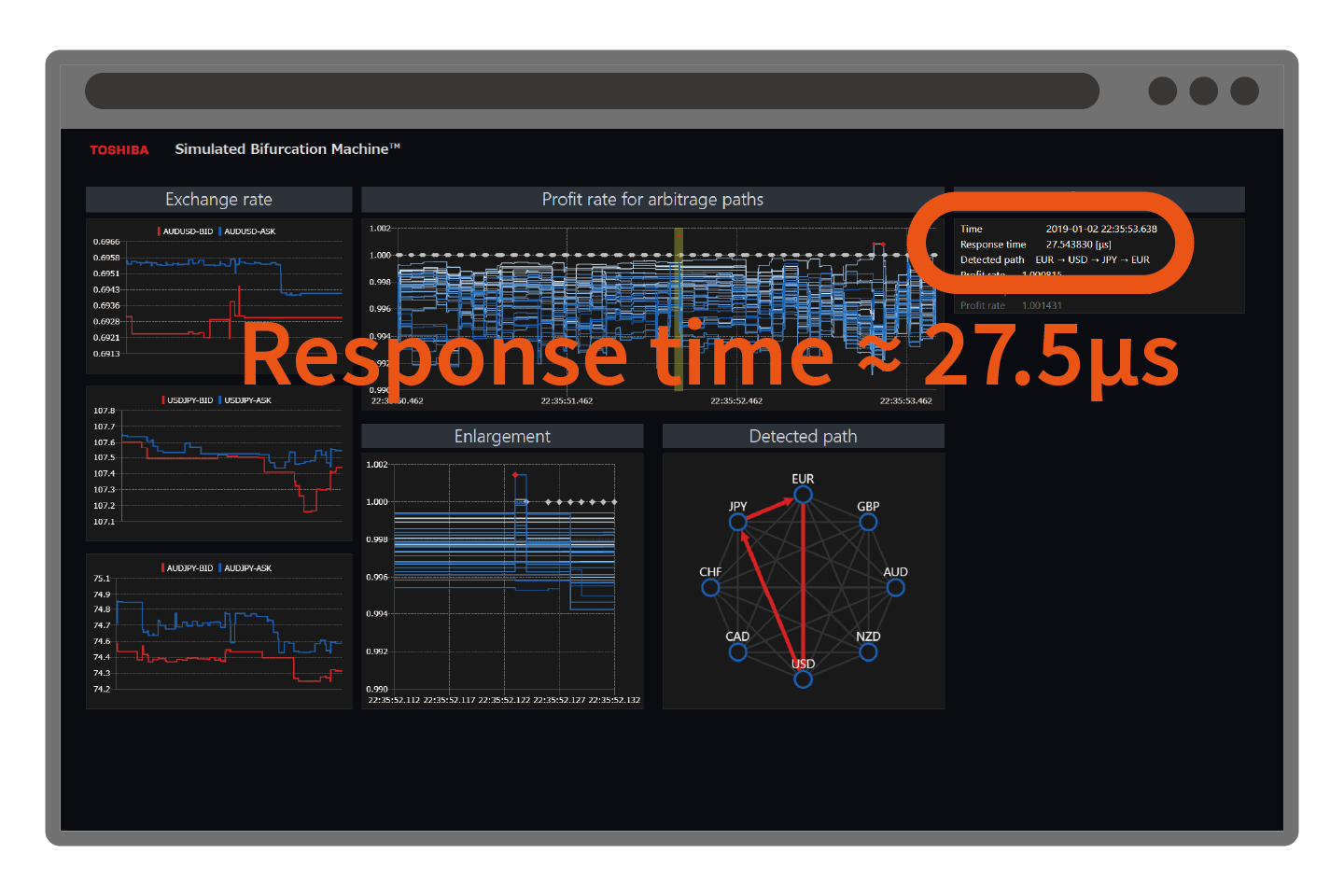The width and height of the screenshot is (1344, 896).
Task: Click the 22:35:52.112 label in Enlargement chart
Action: click(394, 700)
